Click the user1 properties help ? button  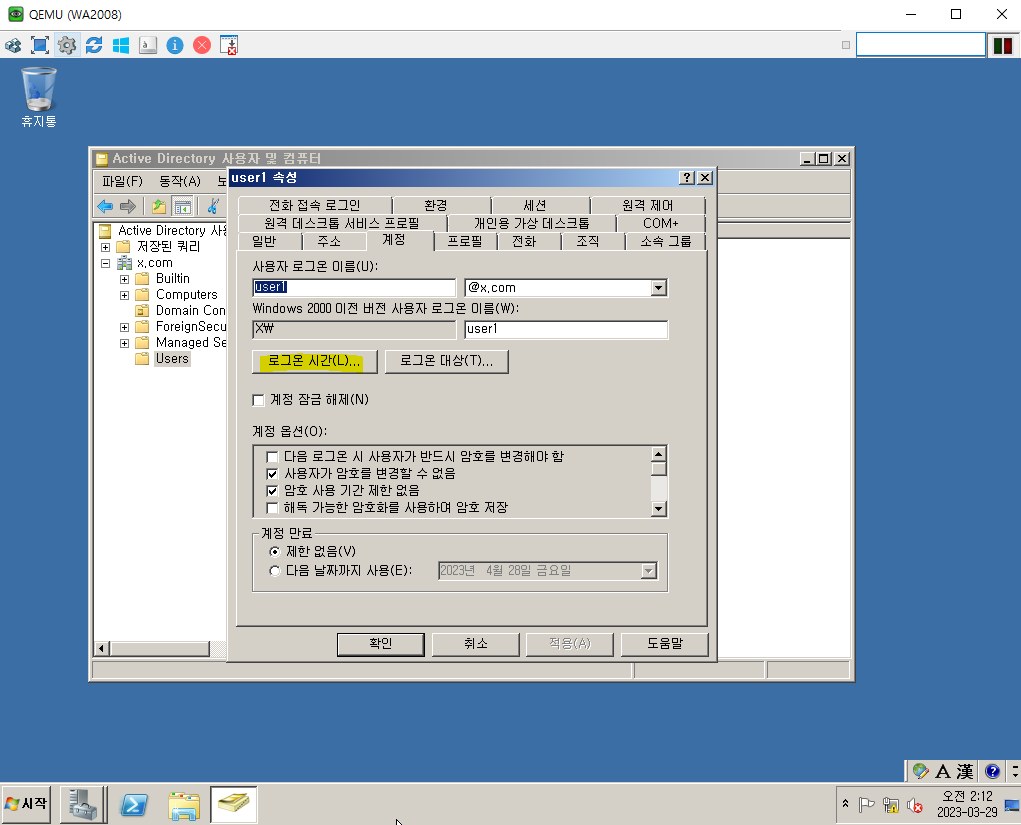pyautogui.click(x=686, y=178)
